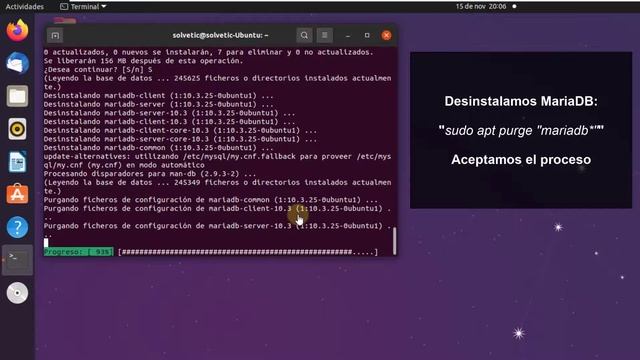Click "Purgando ficheros de configuración de mariadb-common" line

pos(211,200)
